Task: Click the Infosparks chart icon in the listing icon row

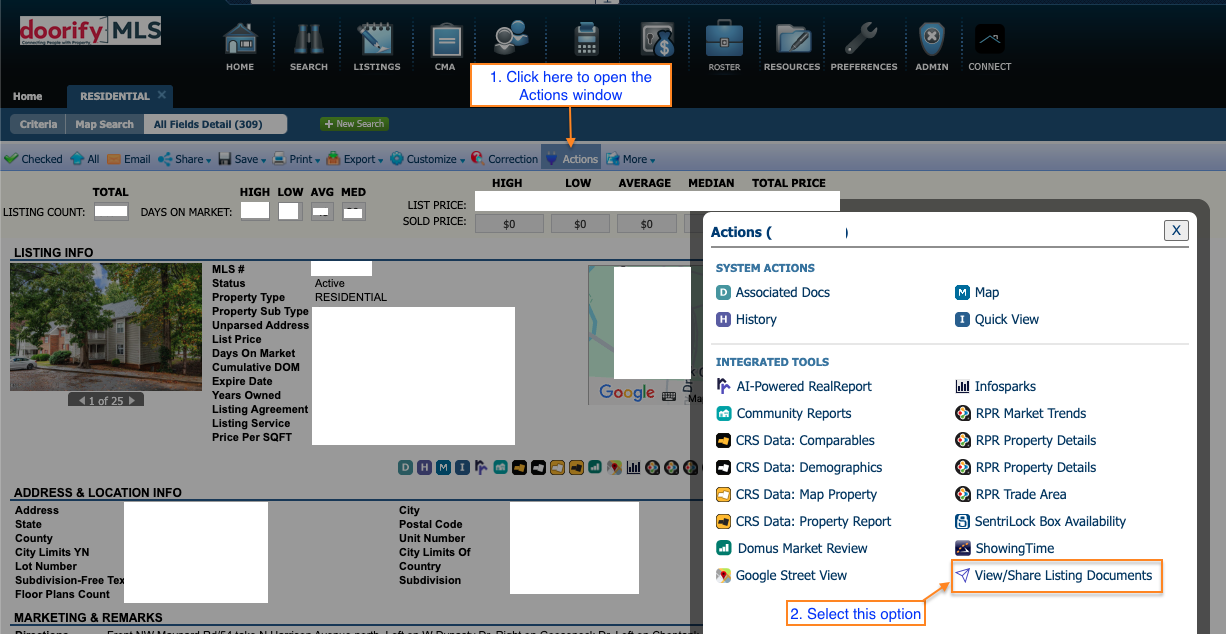Action: (633, 467)
